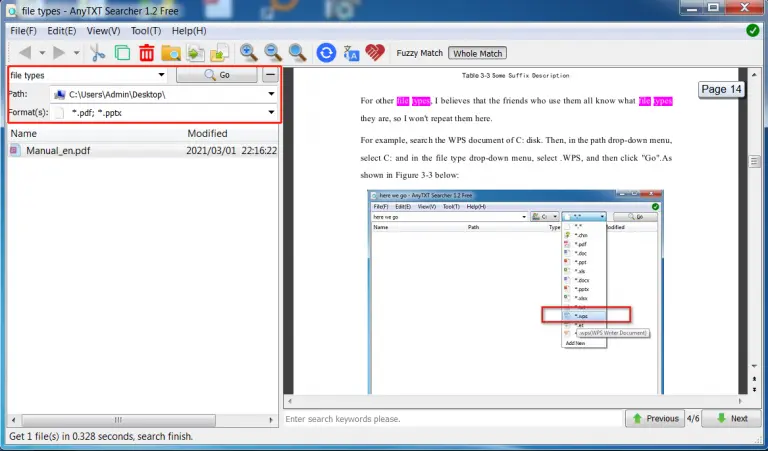
Task: Click the first highlighted 'file' word in the preview
Action: (x=403, y=101)
